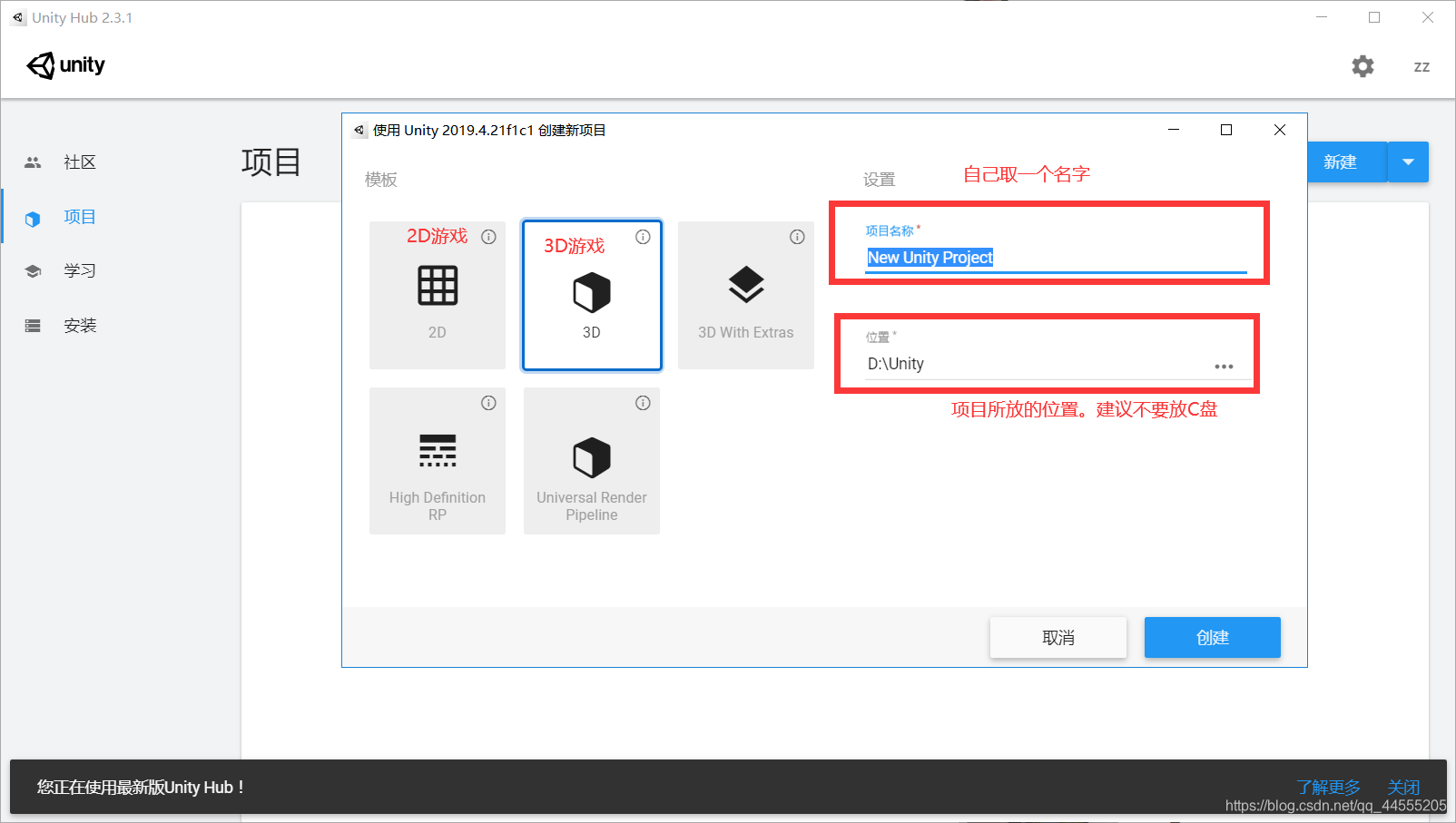Click the 2D grid icon

[x=438, y=286]
